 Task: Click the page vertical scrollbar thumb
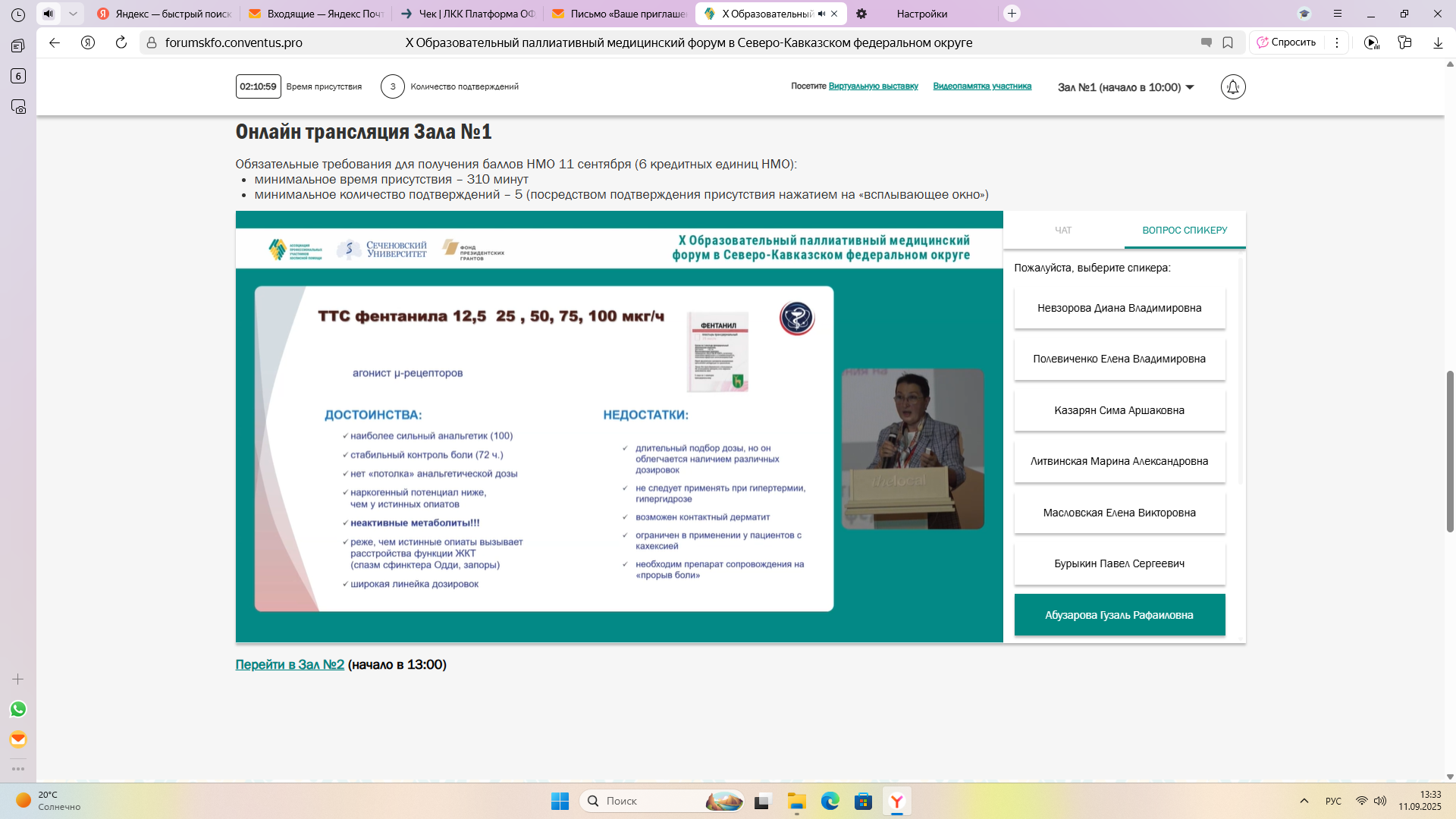coord(1450,451)
